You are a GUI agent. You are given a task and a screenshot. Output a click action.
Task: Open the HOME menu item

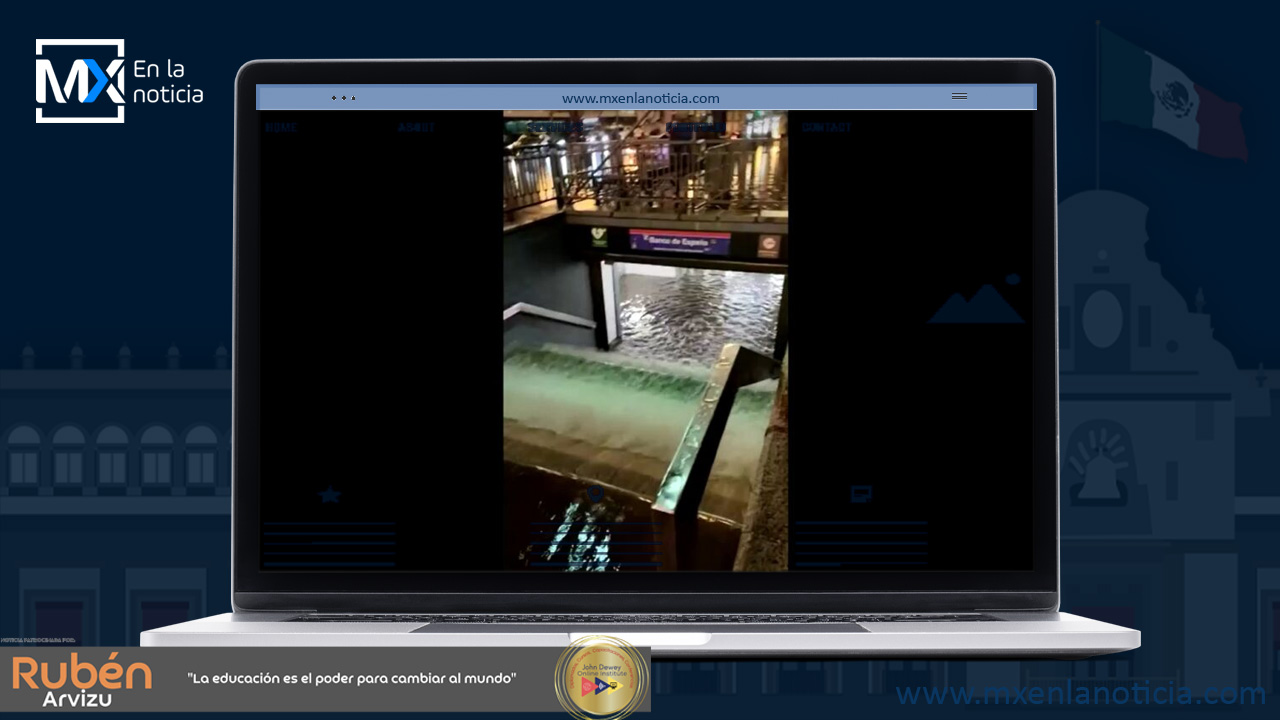pos(281,128)
